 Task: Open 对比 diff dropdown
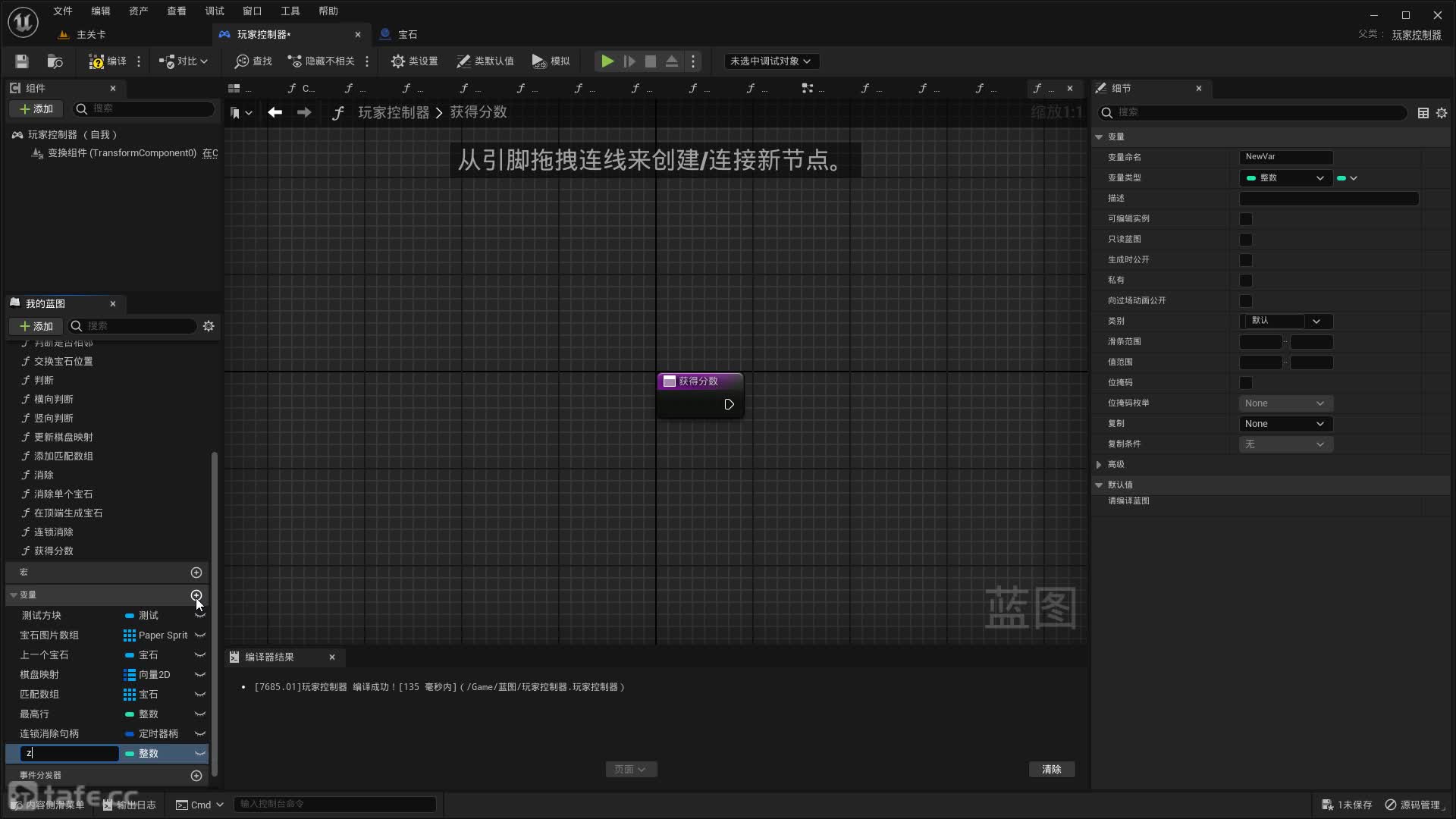(x=184, y=61)
